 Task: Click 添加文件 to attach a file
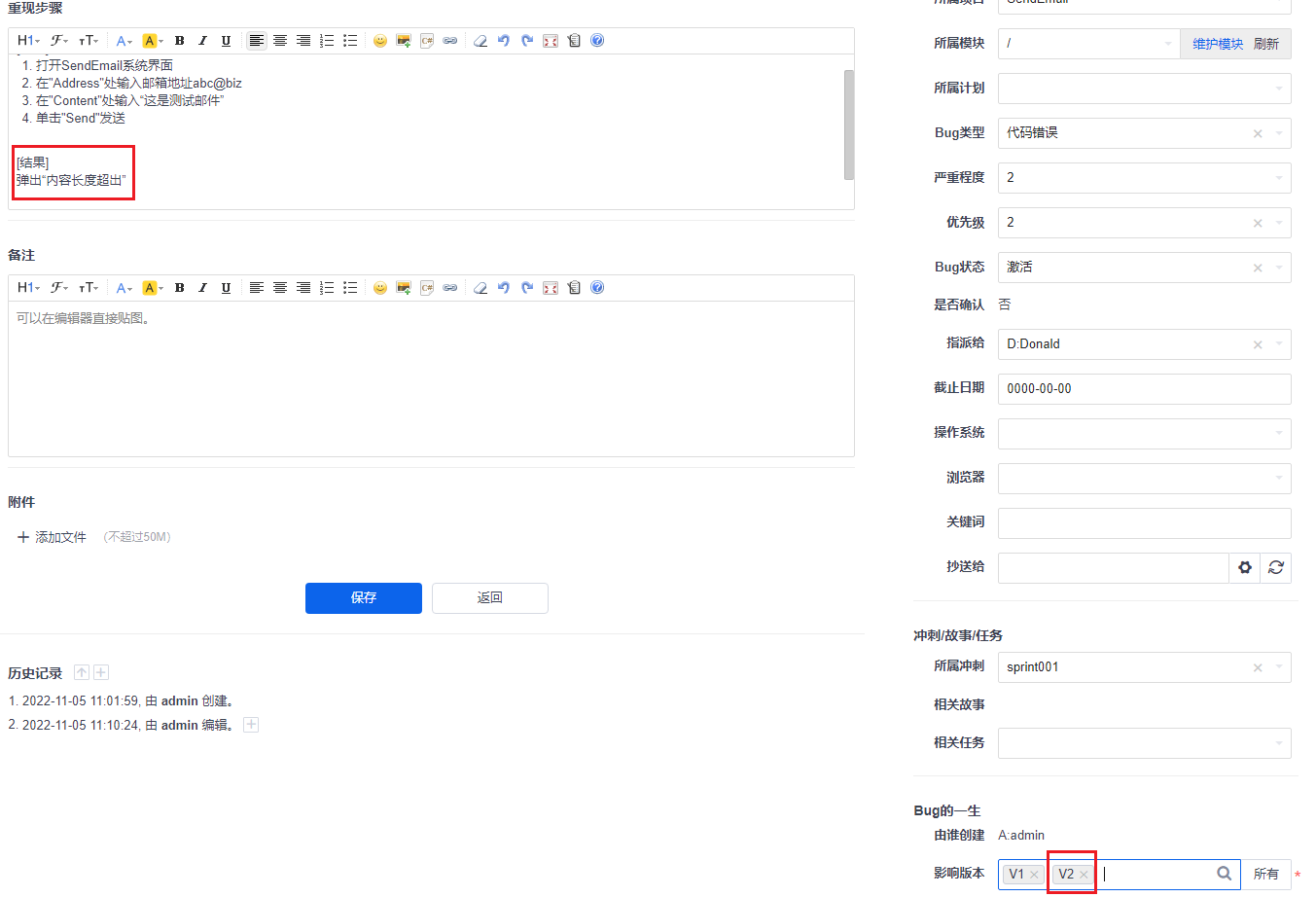(x=52, y=537)
